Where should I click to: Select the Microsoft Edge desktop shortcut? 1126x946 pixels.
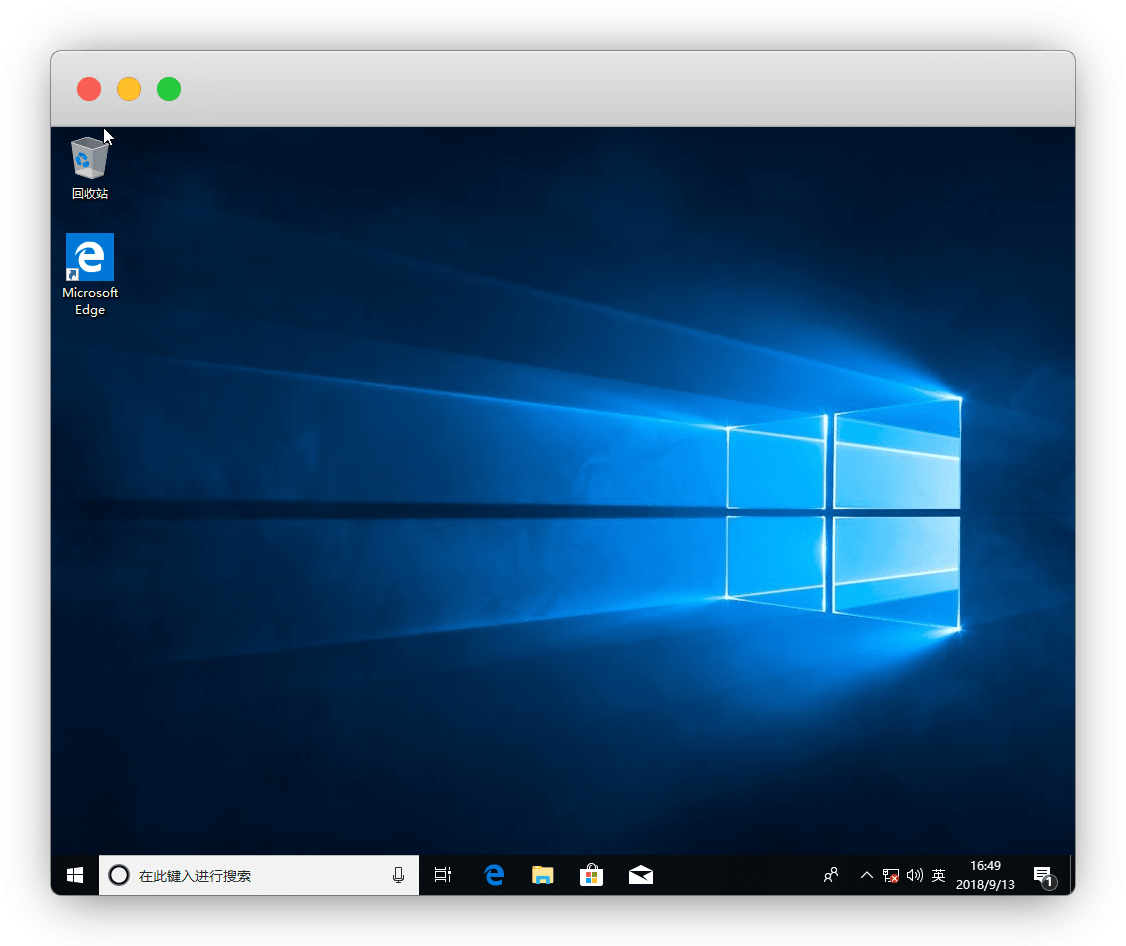coord(90,273)
